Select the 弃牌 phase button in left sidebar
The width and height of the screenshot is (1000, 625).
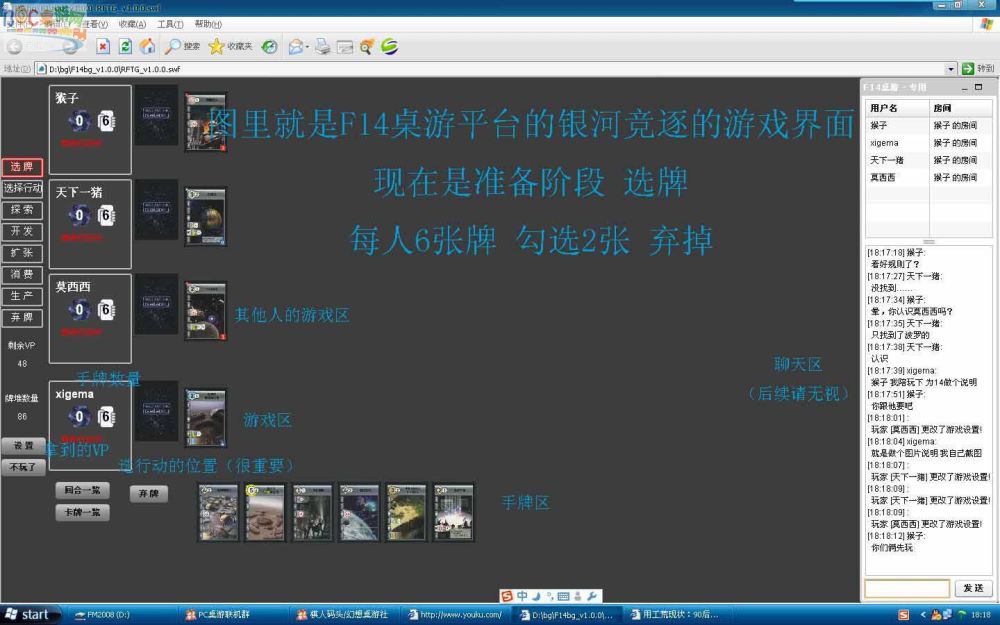(22, 318)
